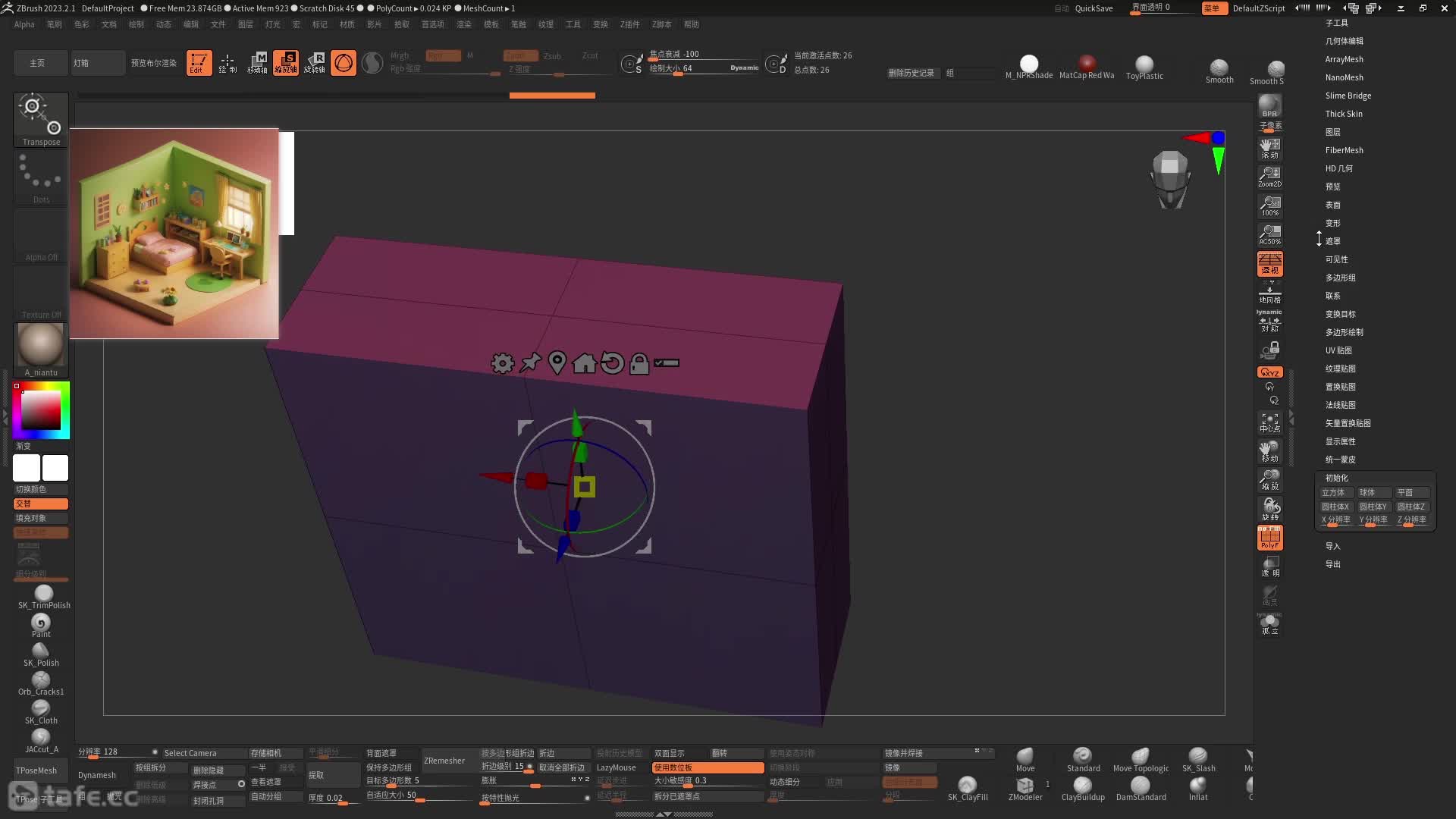The image size is (1456, 819).
Task: Select the Zoom2D icon in right shelf
Action: [1269, 176]
